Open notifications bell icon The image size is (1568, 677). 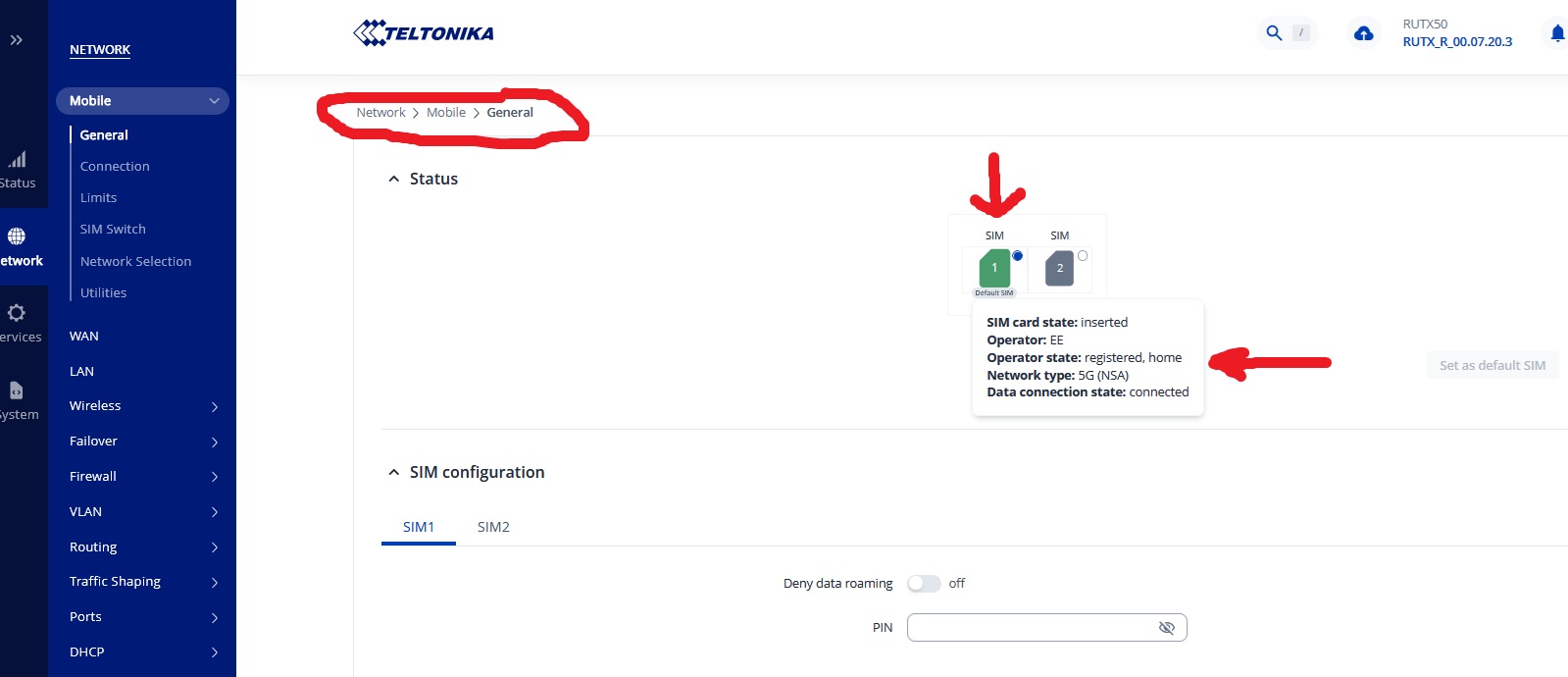click(1556, 33)
